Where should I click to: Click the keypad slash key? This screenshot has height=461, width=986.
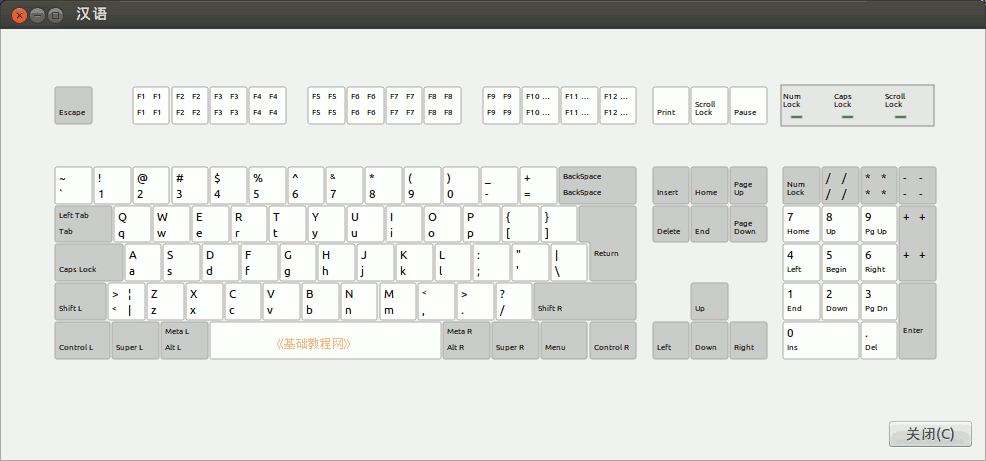pyautogui.click(x=840, y=186)
